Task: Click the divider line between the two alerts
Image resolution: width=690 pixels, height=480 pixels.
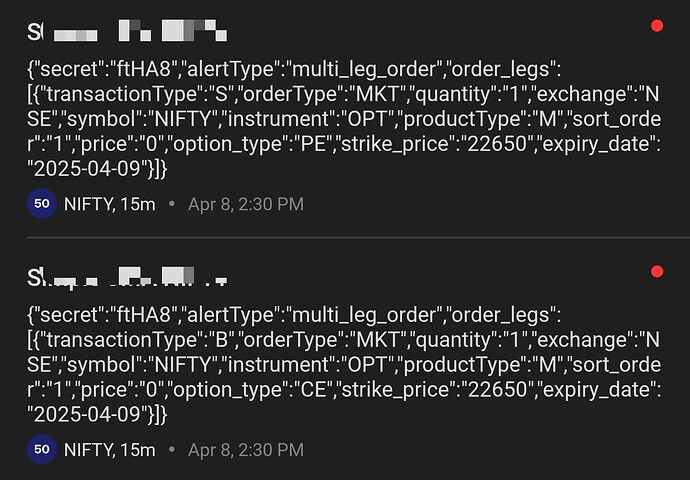Action: coord(358,238)
